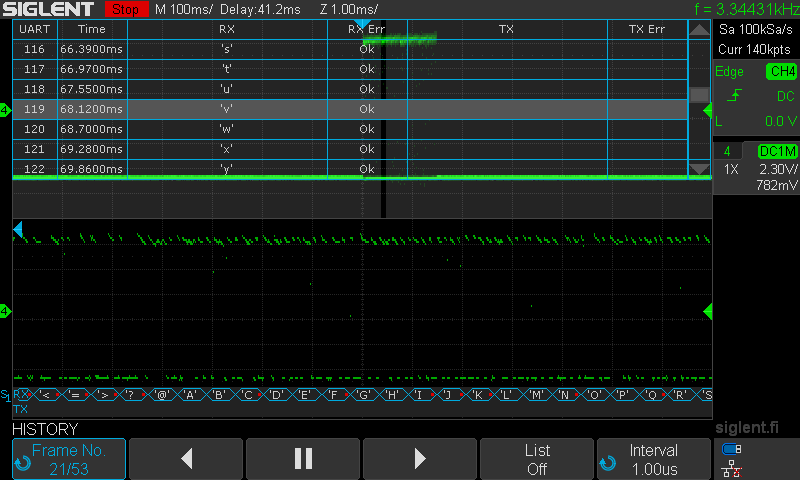
Task: Select the row 118 at 67.5500ms
Action: click(x=350, y=89)
